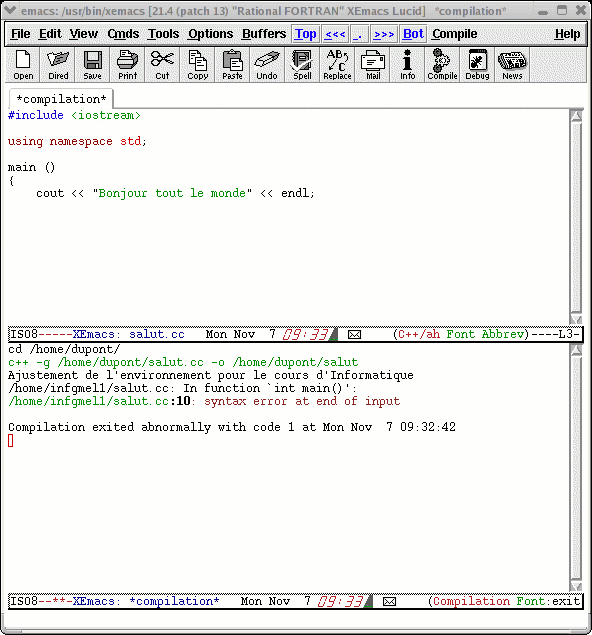Click the minibuffer echo area at bottom

[296, 618]
